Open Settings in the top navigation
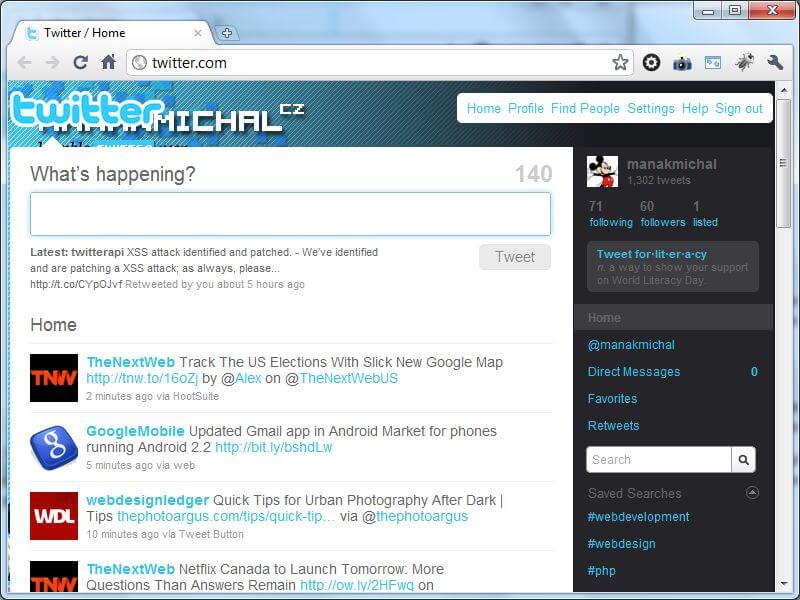The height and width of the screenshot is (600, 800). (x=651, y=108)
